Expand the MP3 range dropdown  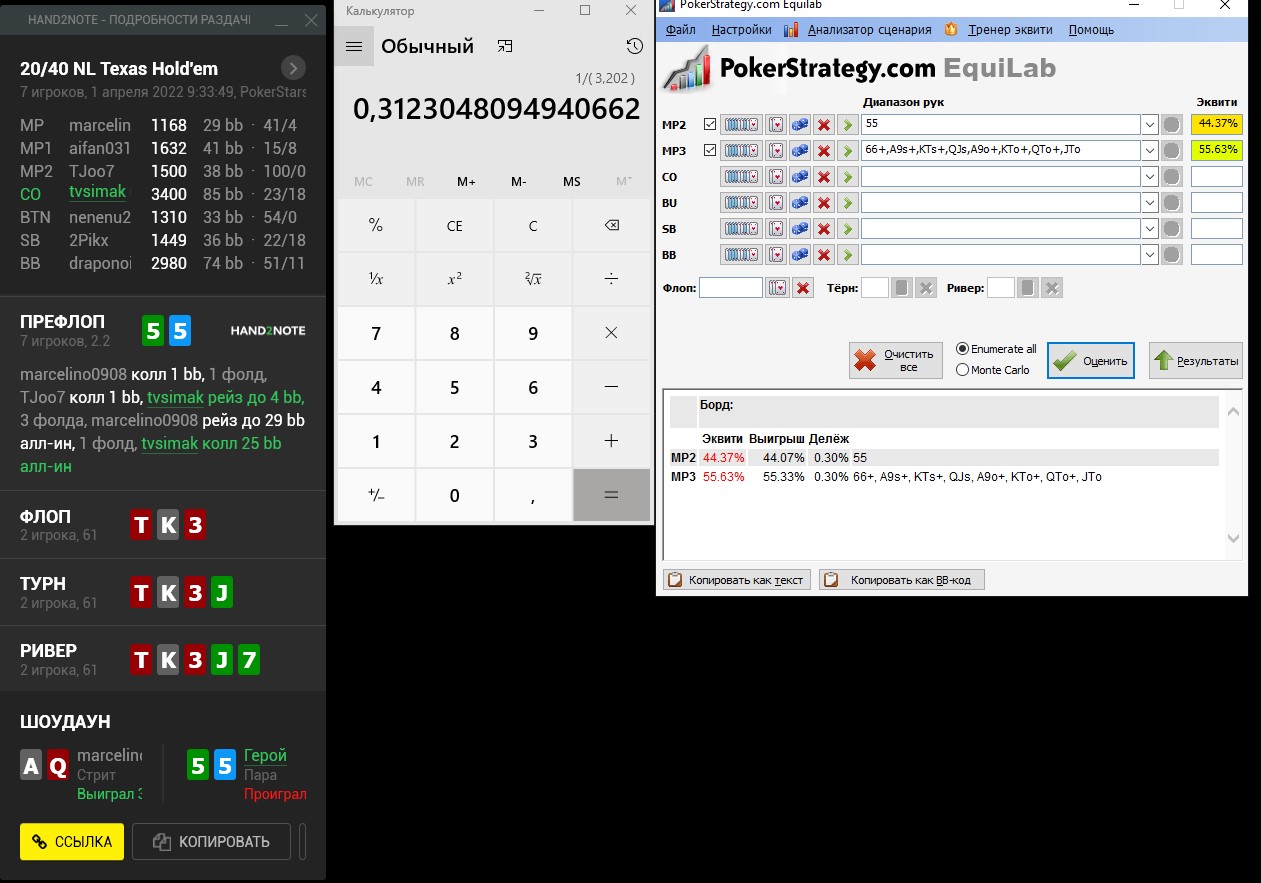click(x=1150, y=150)
